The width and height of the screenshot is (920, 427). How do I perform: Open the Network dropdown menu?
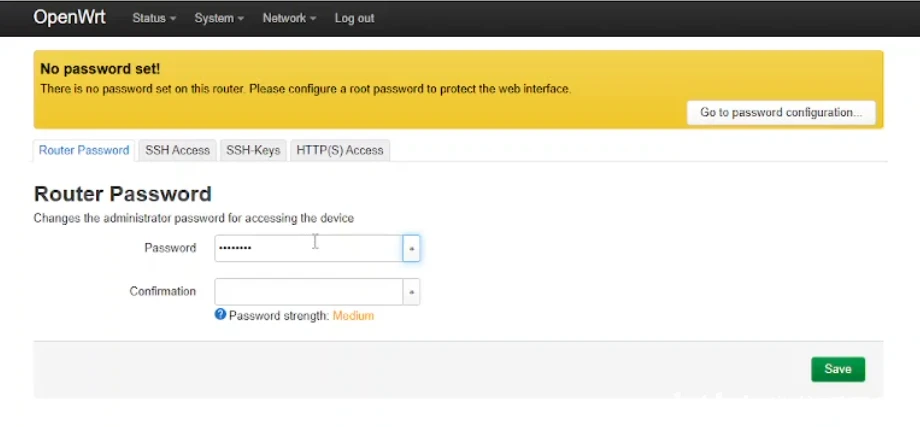[289, 19]
